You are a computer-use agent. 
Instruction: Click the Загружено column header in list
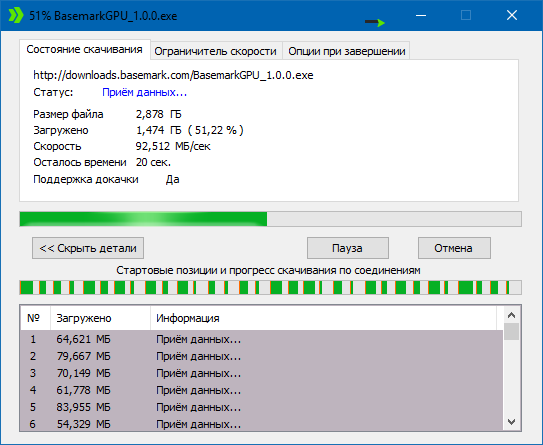[100, 318]
